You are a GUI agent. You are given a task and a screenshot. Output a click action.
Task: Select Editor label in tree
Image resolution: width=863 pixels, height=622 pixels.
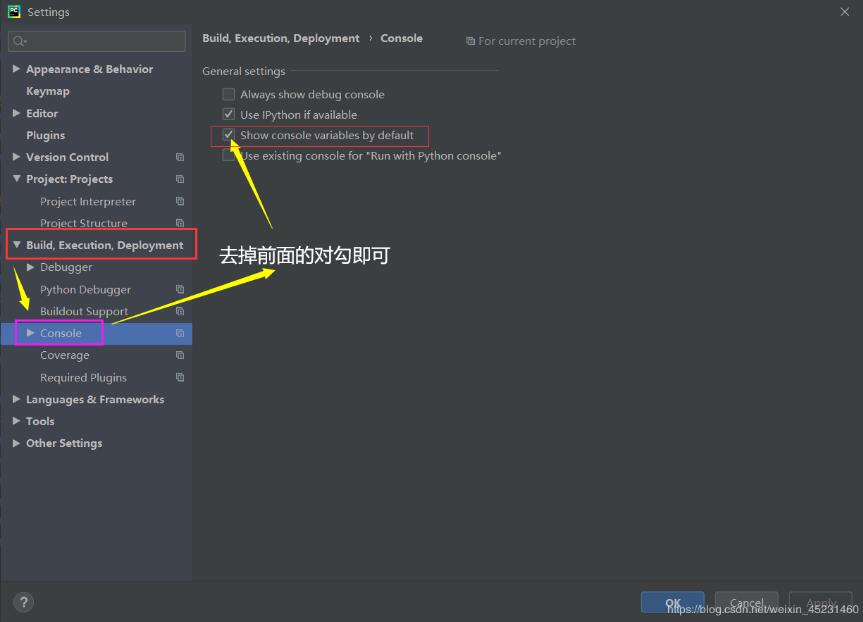(x=42, y=113)
